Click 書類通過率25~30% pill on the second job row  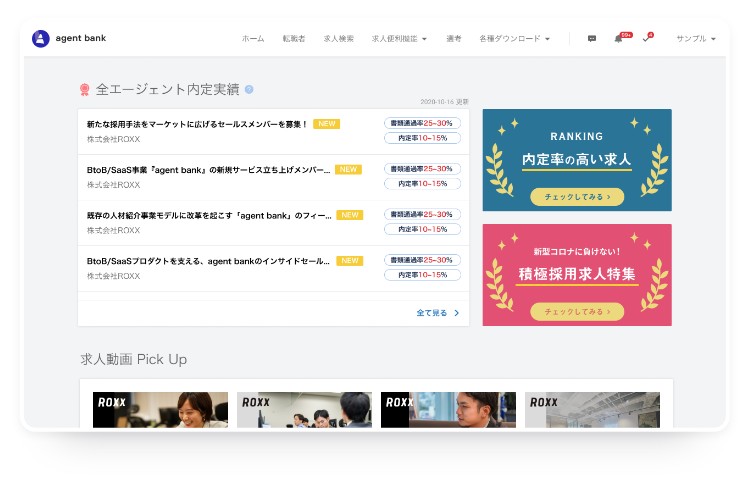[x=422, y=169]
